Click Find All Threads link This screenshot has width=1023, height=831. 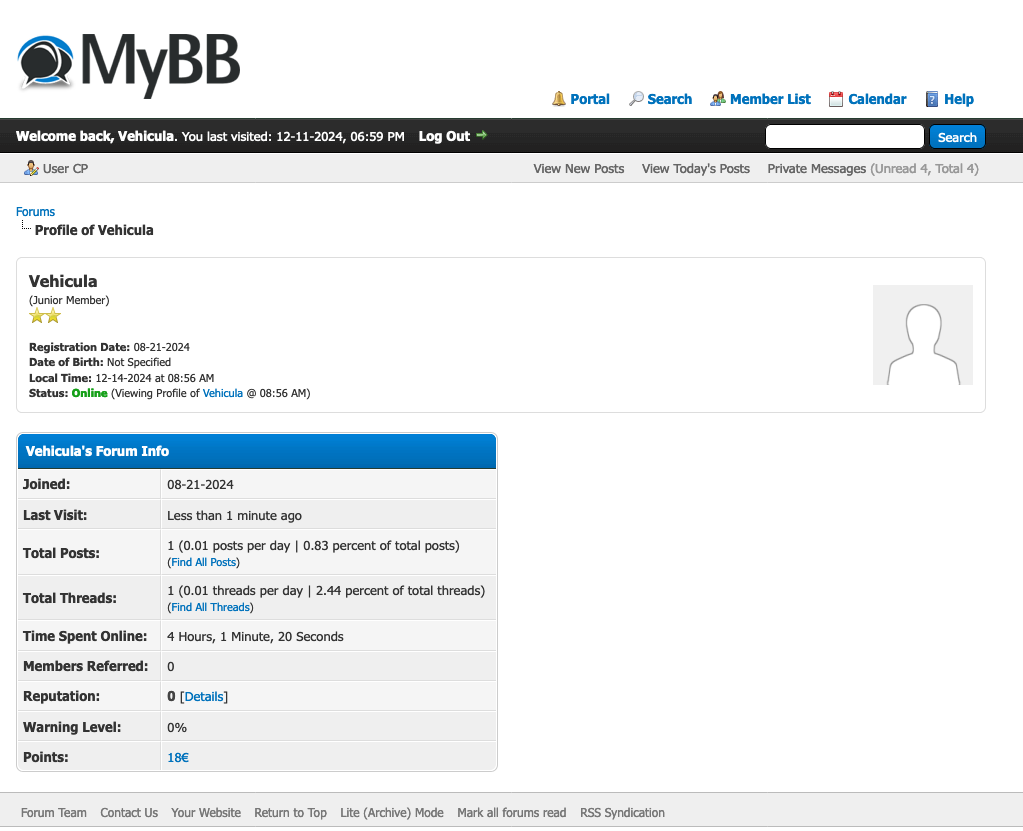tap(210, 607)
